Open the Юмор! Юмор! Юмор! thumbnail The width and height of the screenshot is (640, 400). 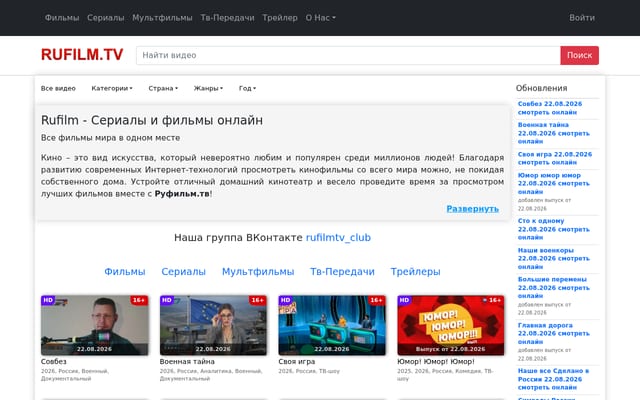tap(451, 325)
